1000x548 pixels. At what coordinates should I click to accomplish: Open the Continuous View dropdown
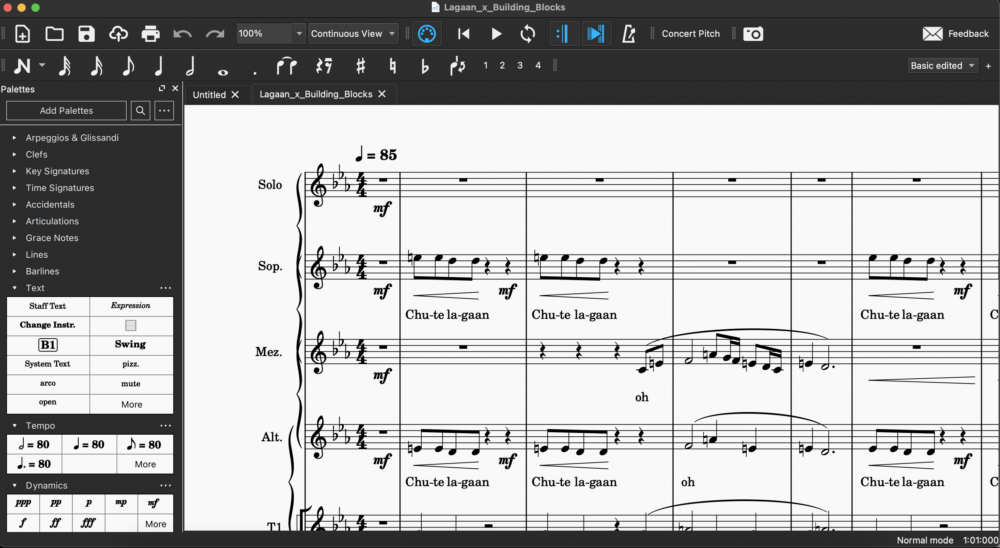point(353,34)
